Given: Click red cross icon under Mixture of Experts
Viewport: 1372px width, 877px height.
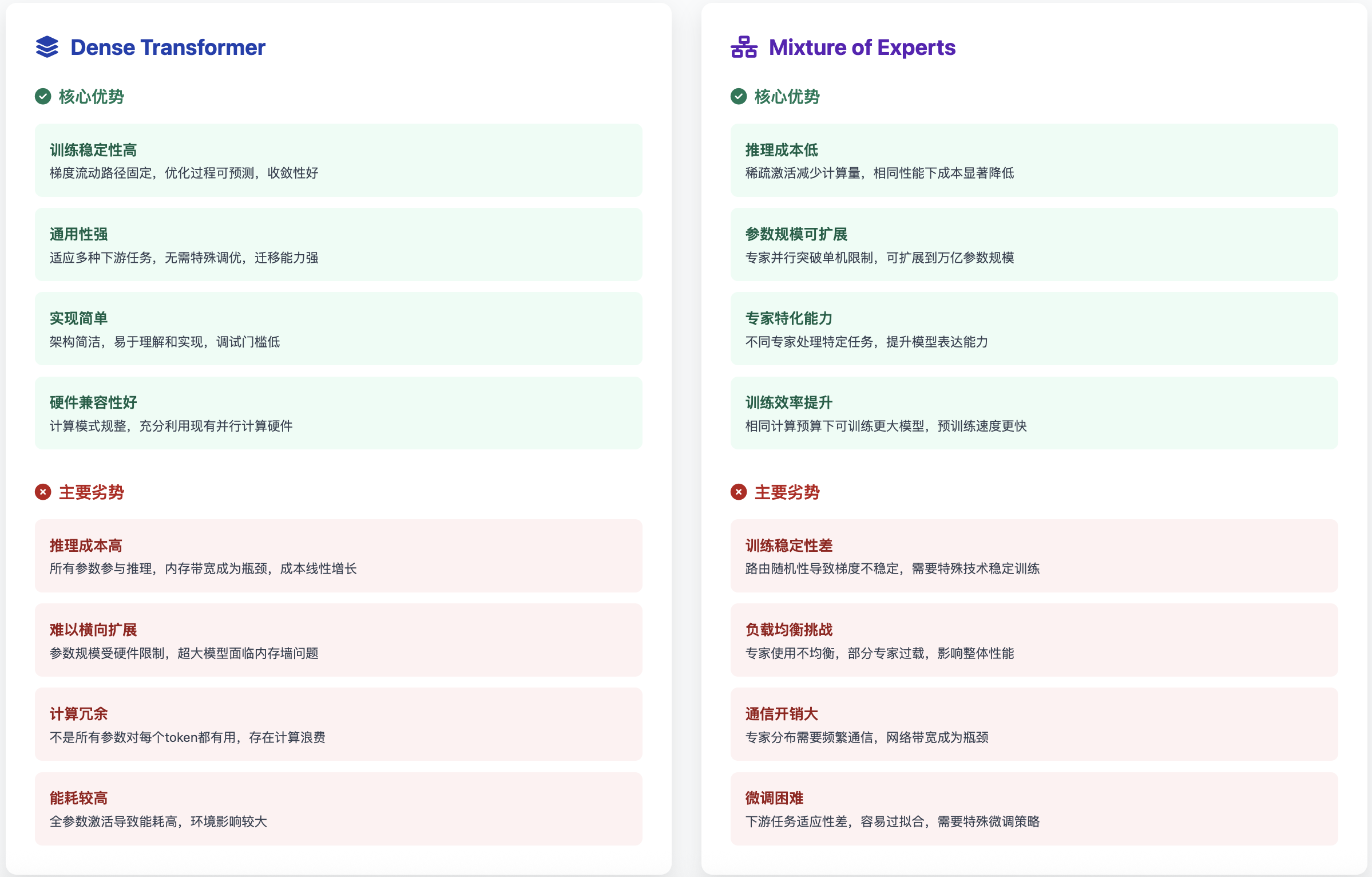Looking at the screenshot, I should [739, 492].
